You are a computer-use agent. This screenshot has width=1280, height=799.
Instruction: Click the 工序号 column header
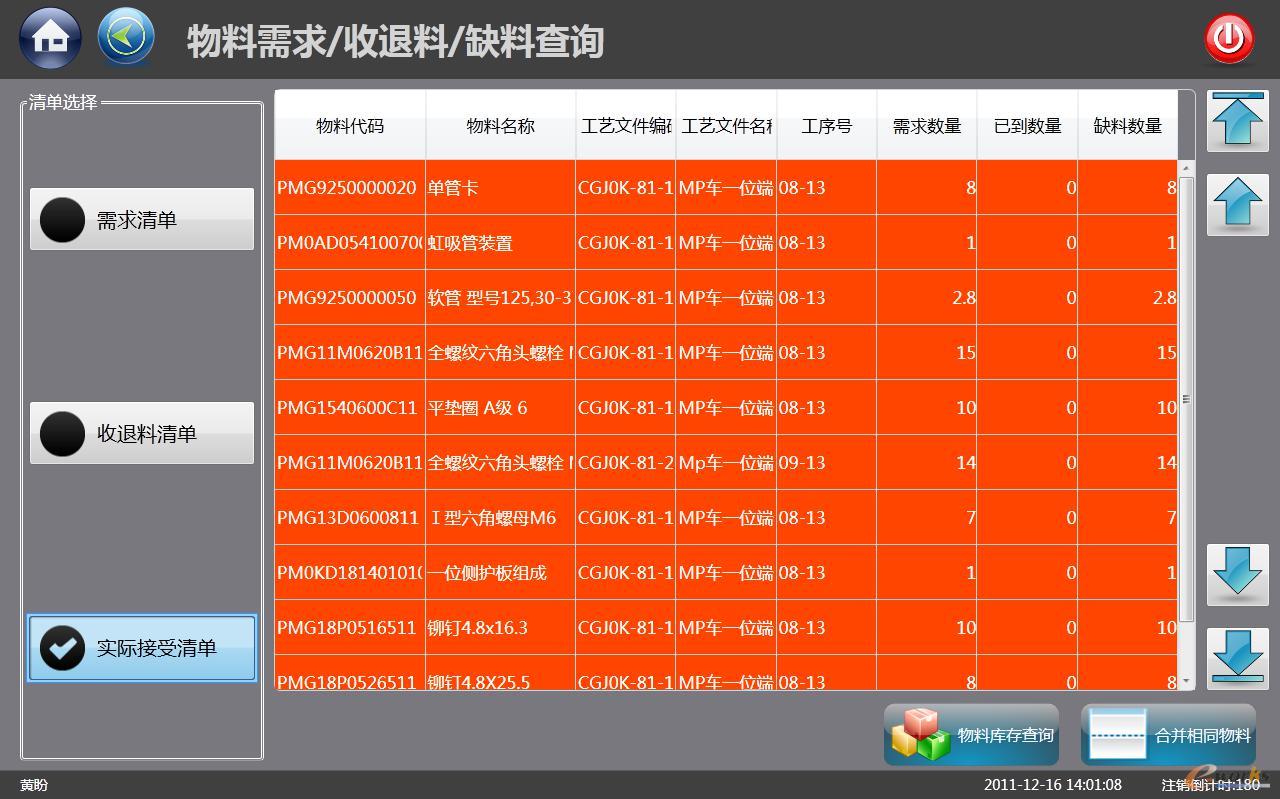click(826, 126)
